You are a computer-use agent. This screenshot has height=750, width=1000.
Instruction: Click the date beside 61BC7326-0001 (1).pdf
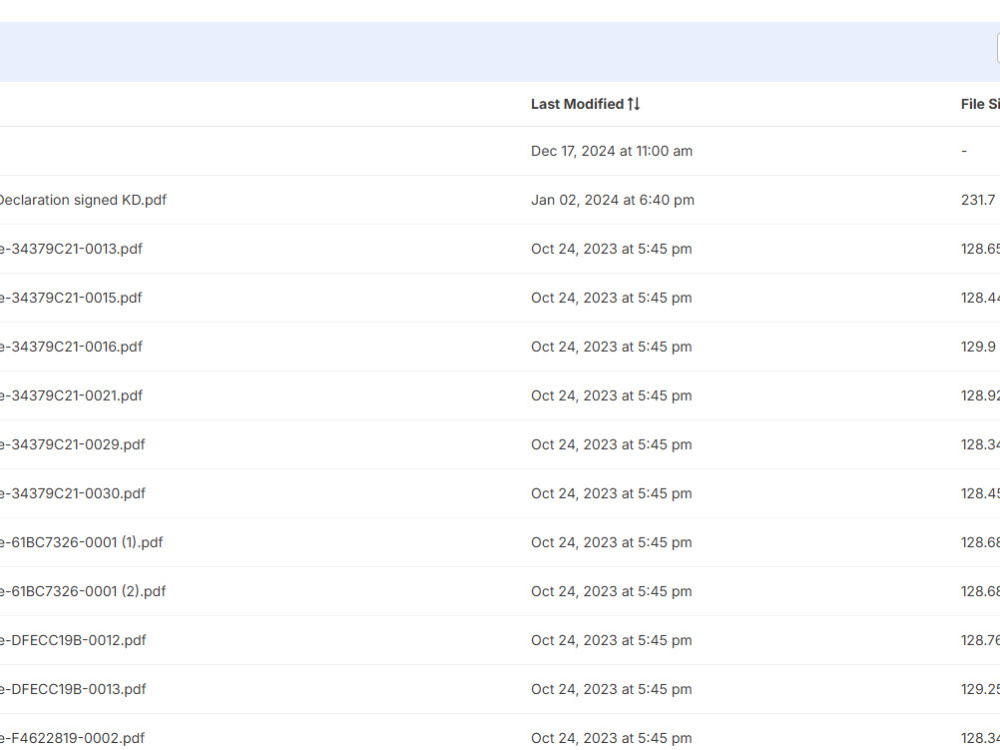click(x=611, y=542)
